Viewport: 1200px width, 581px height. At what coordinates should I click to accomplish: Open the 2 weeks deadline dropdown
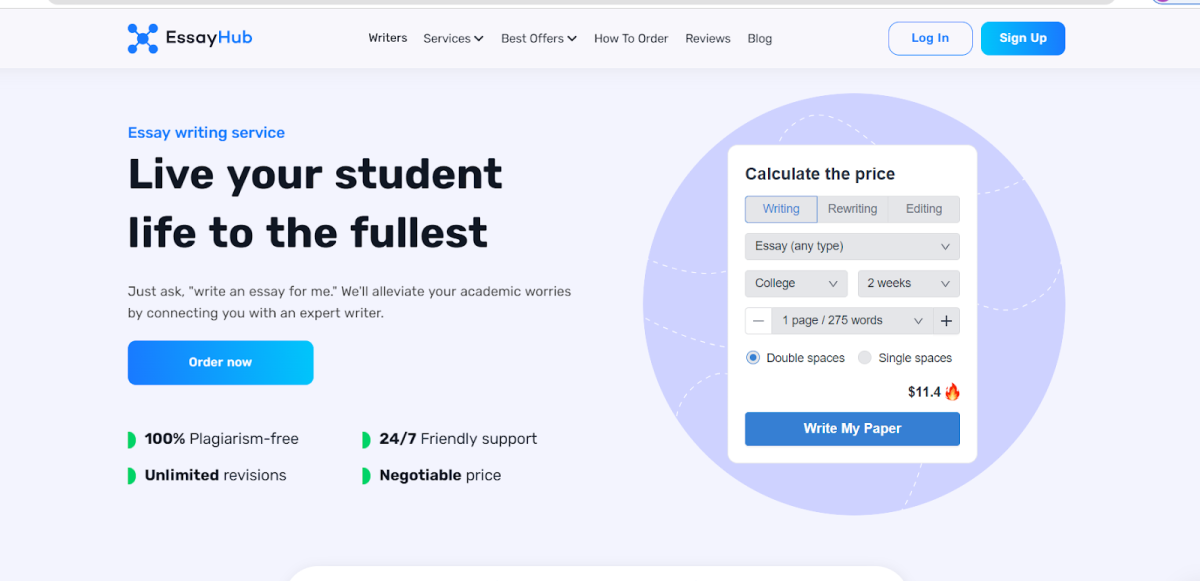point(908,283)
